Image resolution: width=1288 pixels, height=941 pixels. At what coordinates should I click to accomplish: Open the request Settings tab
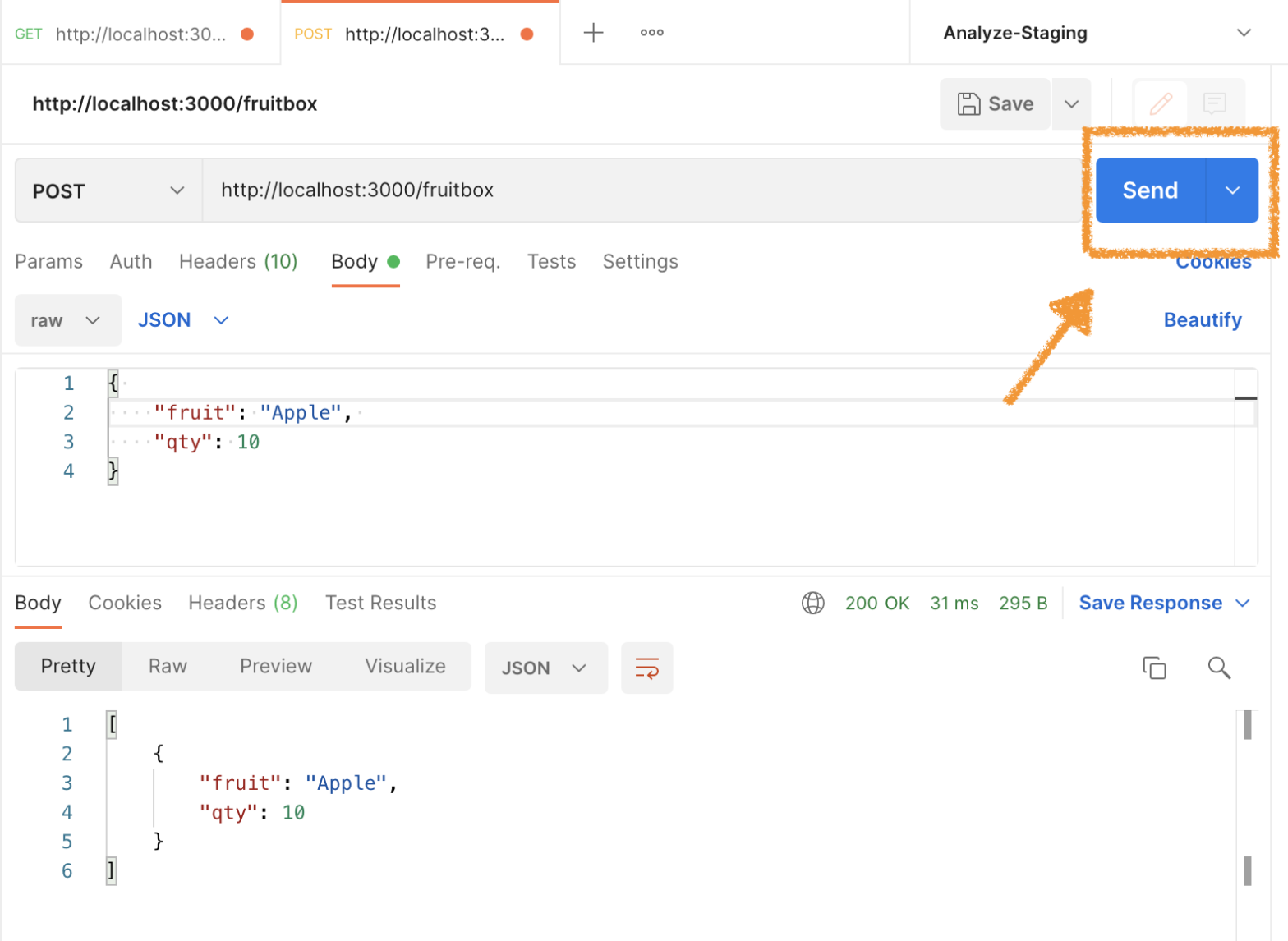point(641,262)
